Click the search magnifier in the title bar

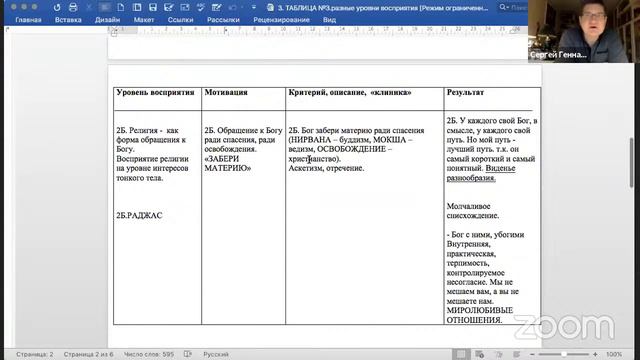[502, 7]
